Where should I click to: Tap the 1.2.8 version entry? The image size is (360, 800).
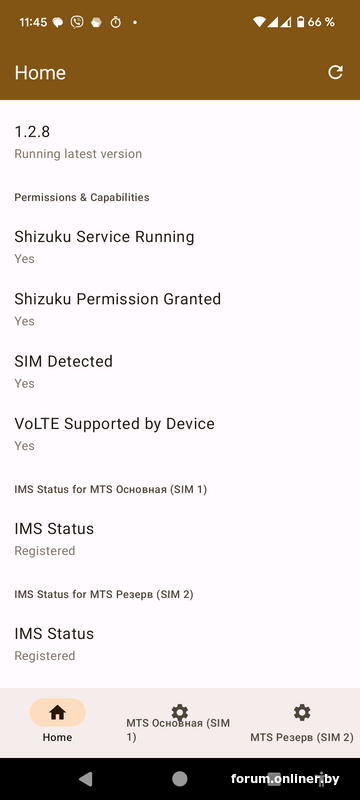pos(180,142)
